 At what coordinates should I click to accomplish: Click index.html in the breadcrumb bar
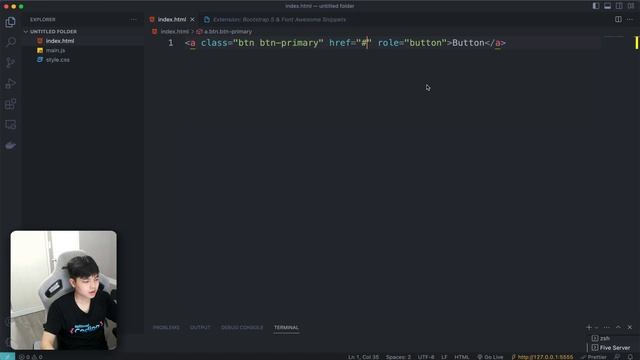tap(175, 31)
